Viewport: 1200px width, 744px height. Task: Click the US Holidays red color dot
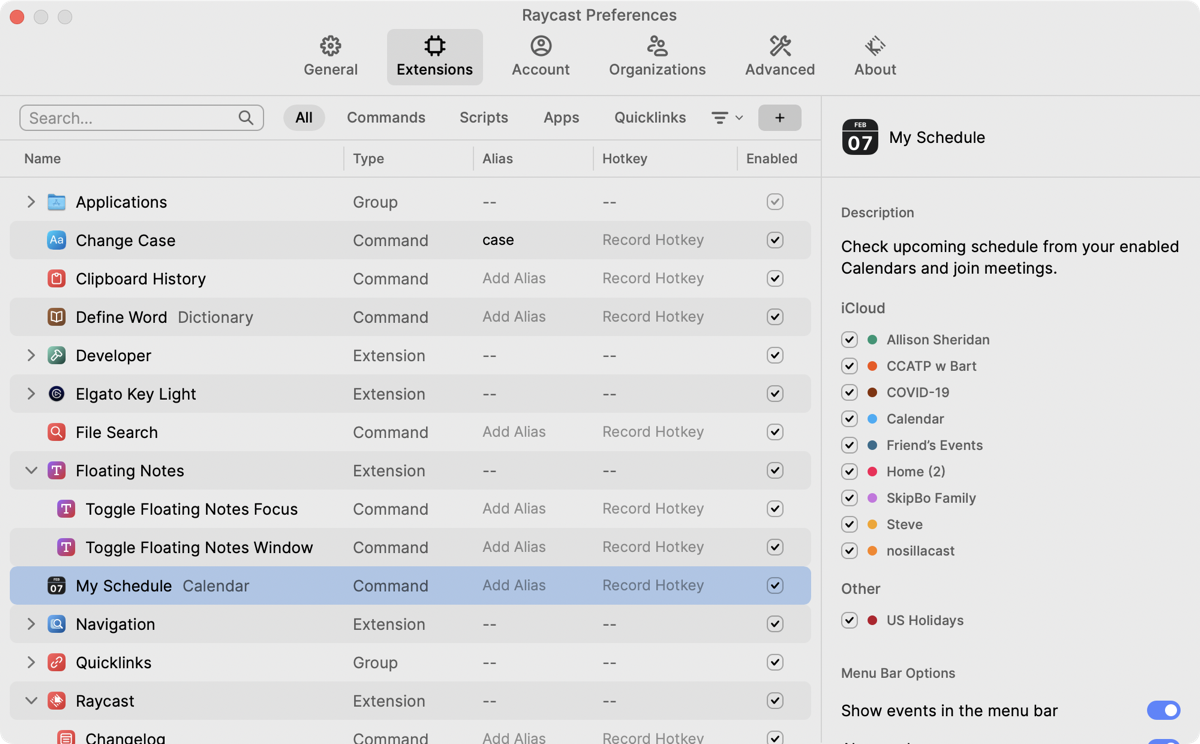pos(872,621)
